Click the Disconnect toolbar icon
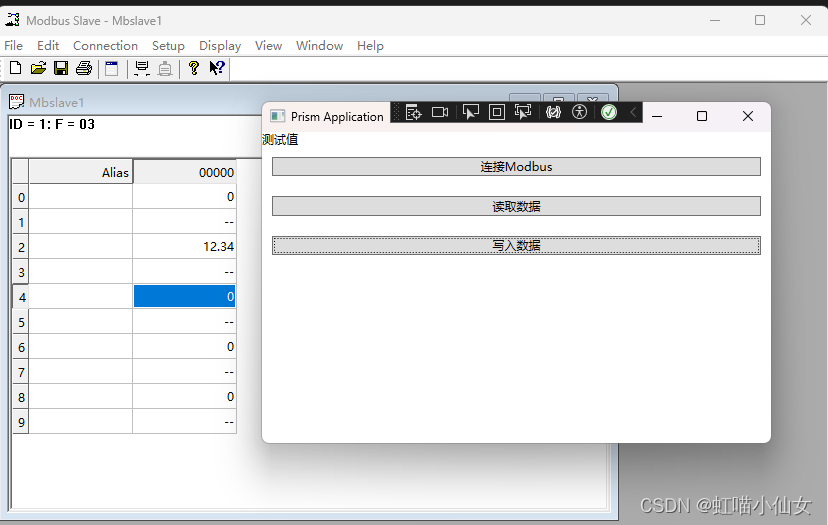This screenshot has width=828, height=525. click(165, 68)
